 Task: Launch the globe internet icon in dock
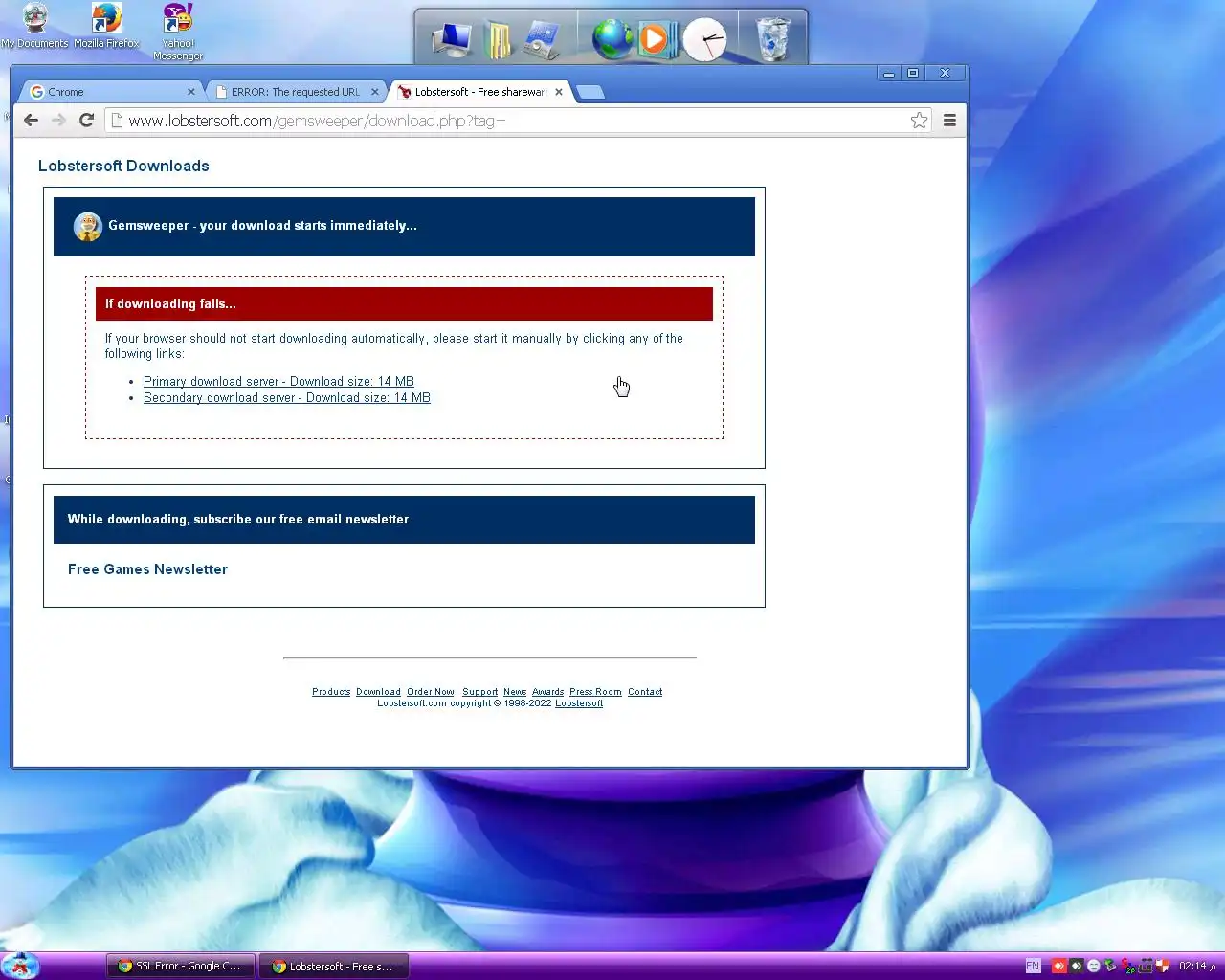pos(612,40)
